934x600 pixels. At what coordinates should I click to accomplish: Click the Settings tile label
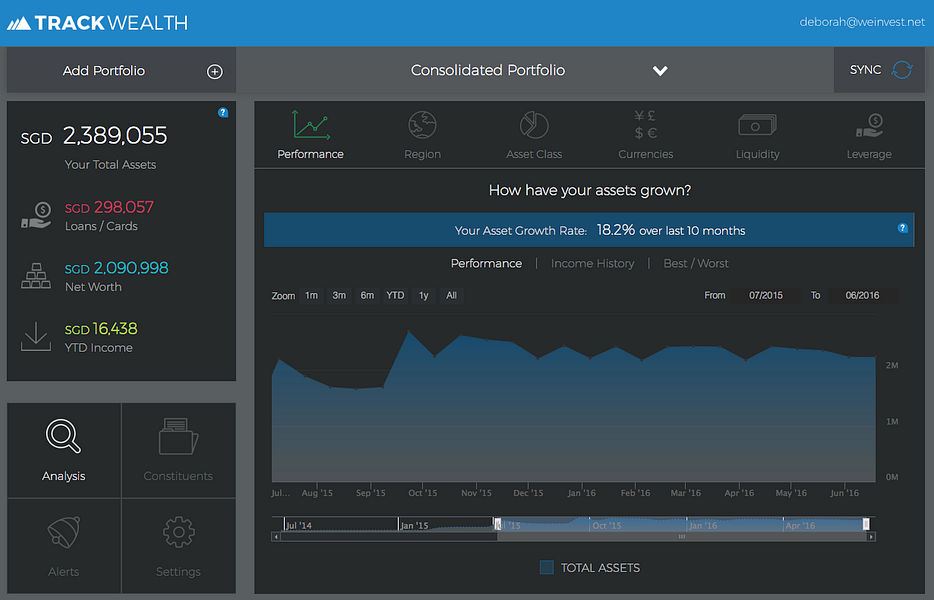(178, 572)
